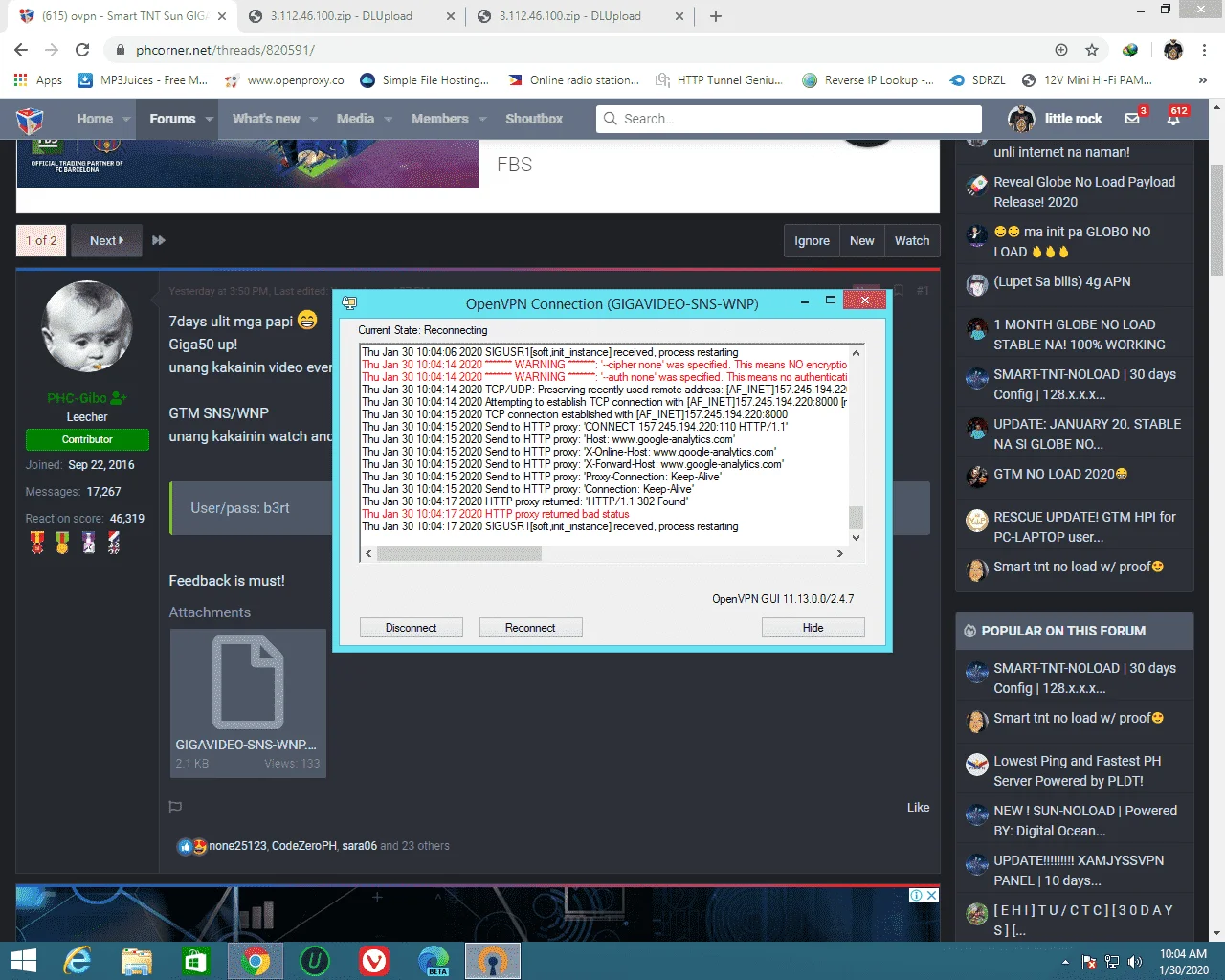Screen dimensions: 1225x980
Task: Open the GIGAVIDEO-SNS-WNP attachment file
Action: 248,703
